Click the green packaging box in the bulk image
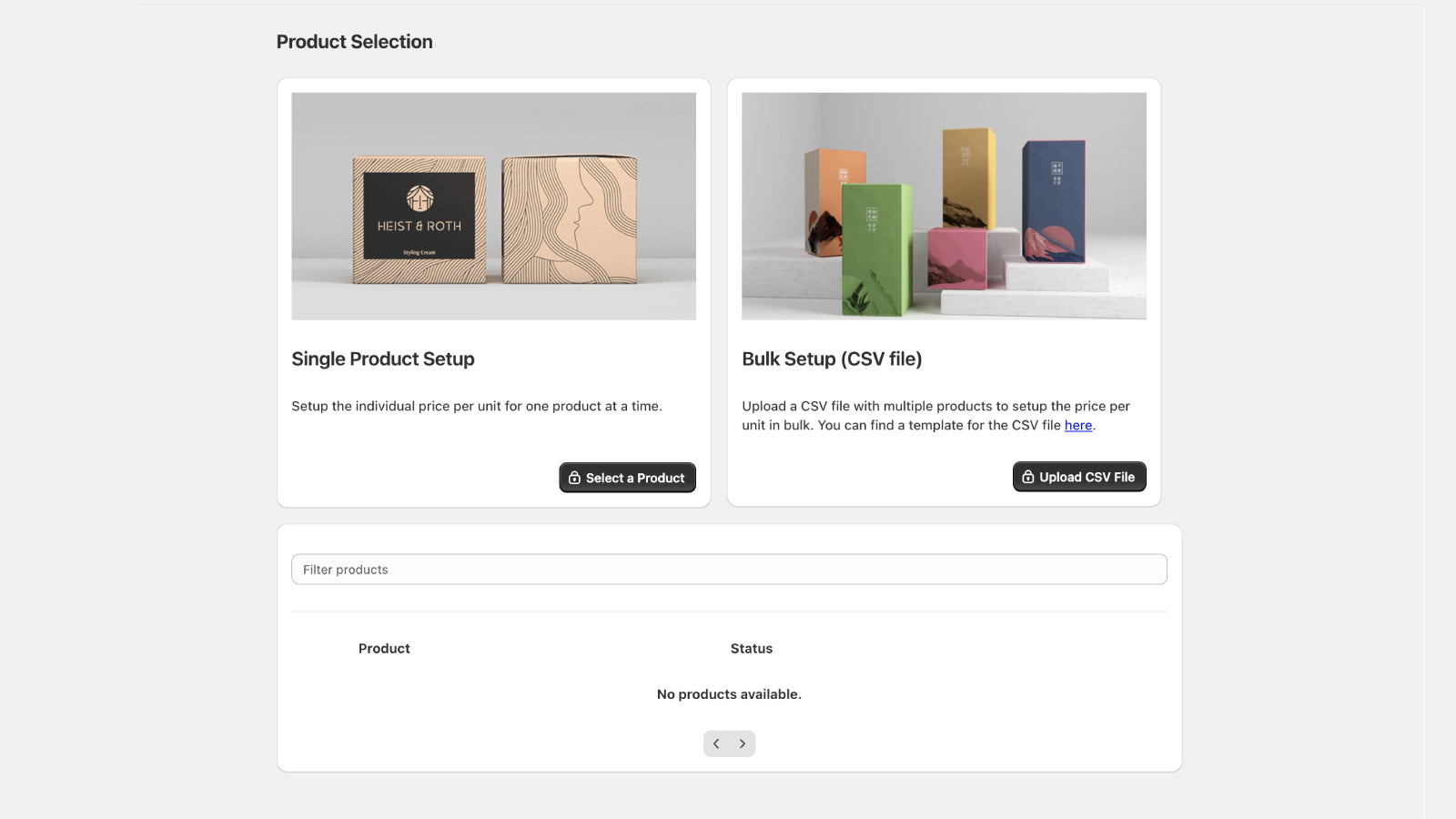 click(875, 250)
